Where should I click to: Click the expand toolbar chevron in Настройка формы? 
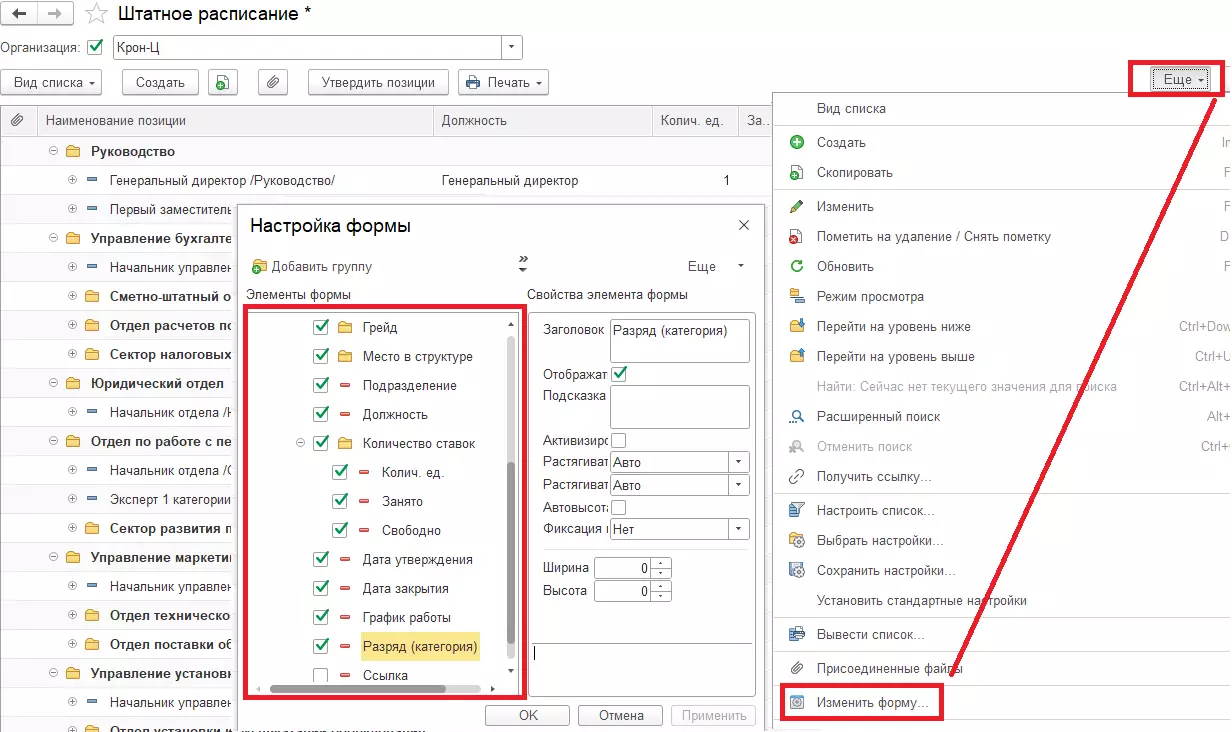(523, 264)
